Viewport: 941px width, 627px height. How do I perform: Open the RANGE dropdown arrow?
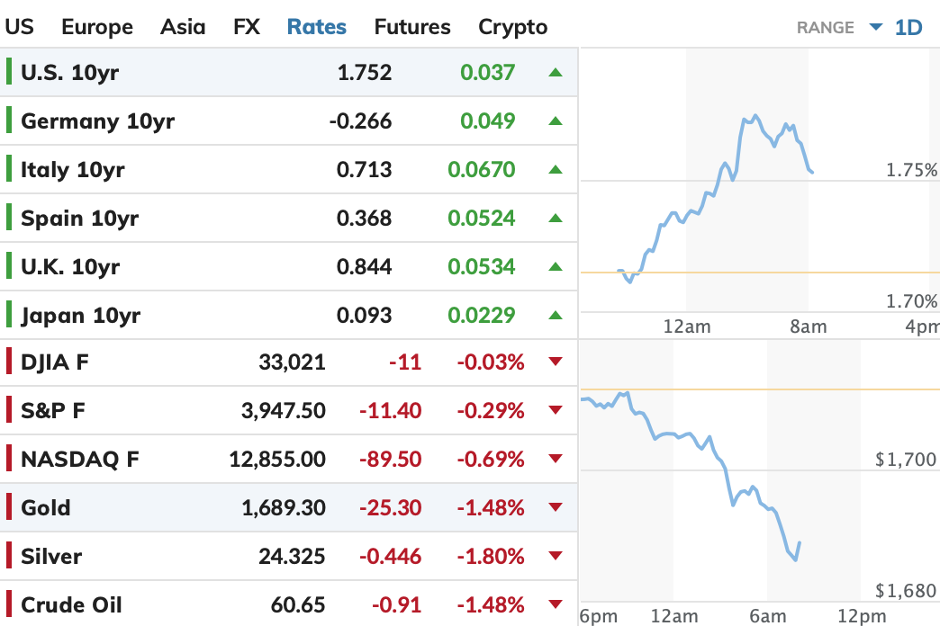pyautogui.click(x=876, y=27)
